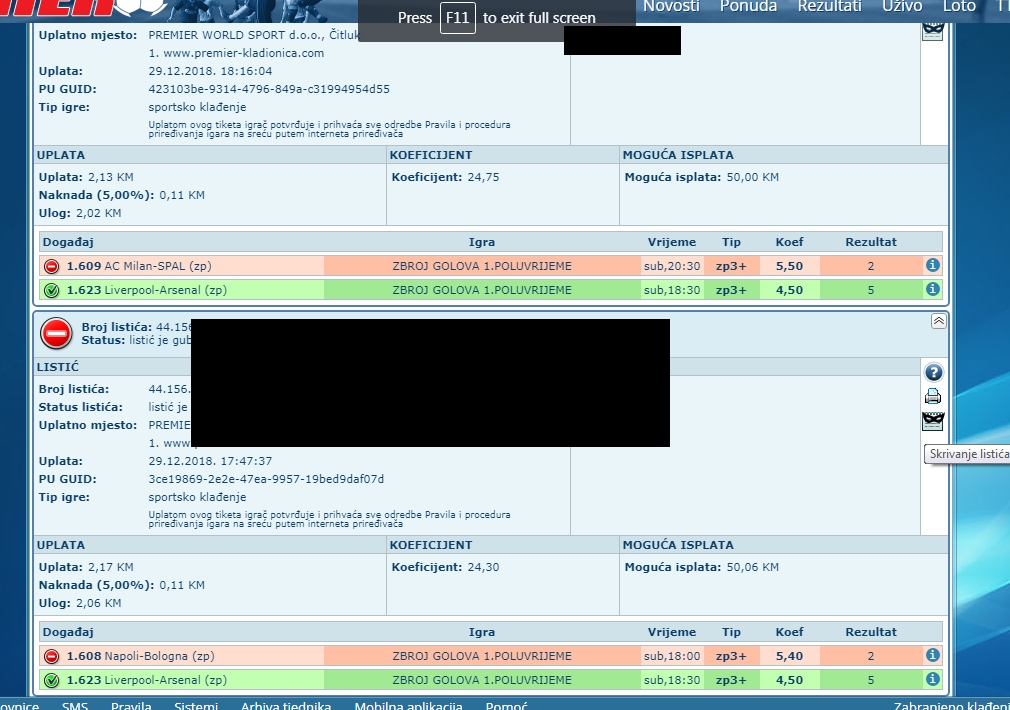Click Događaj column header above Napoli-Bologna row

[68, 632]
